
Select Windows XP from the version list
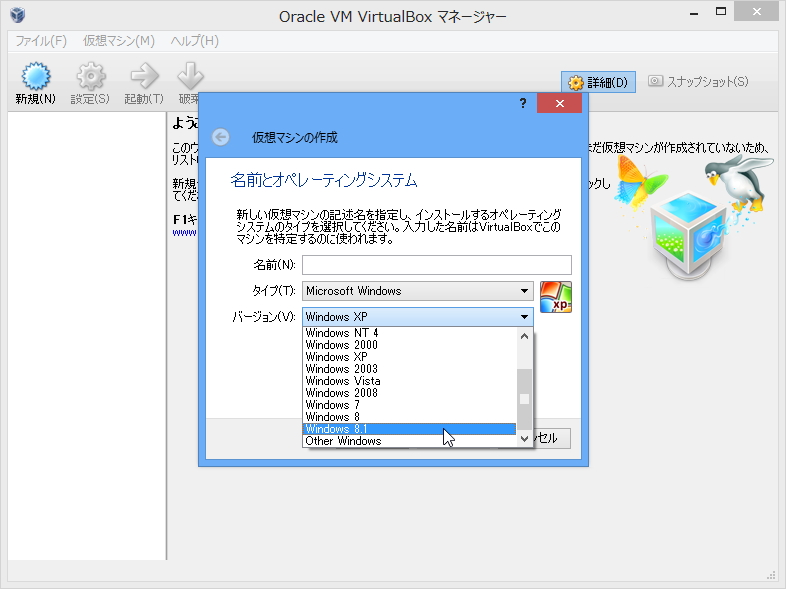pyautogui.click(x=410, y=357)
